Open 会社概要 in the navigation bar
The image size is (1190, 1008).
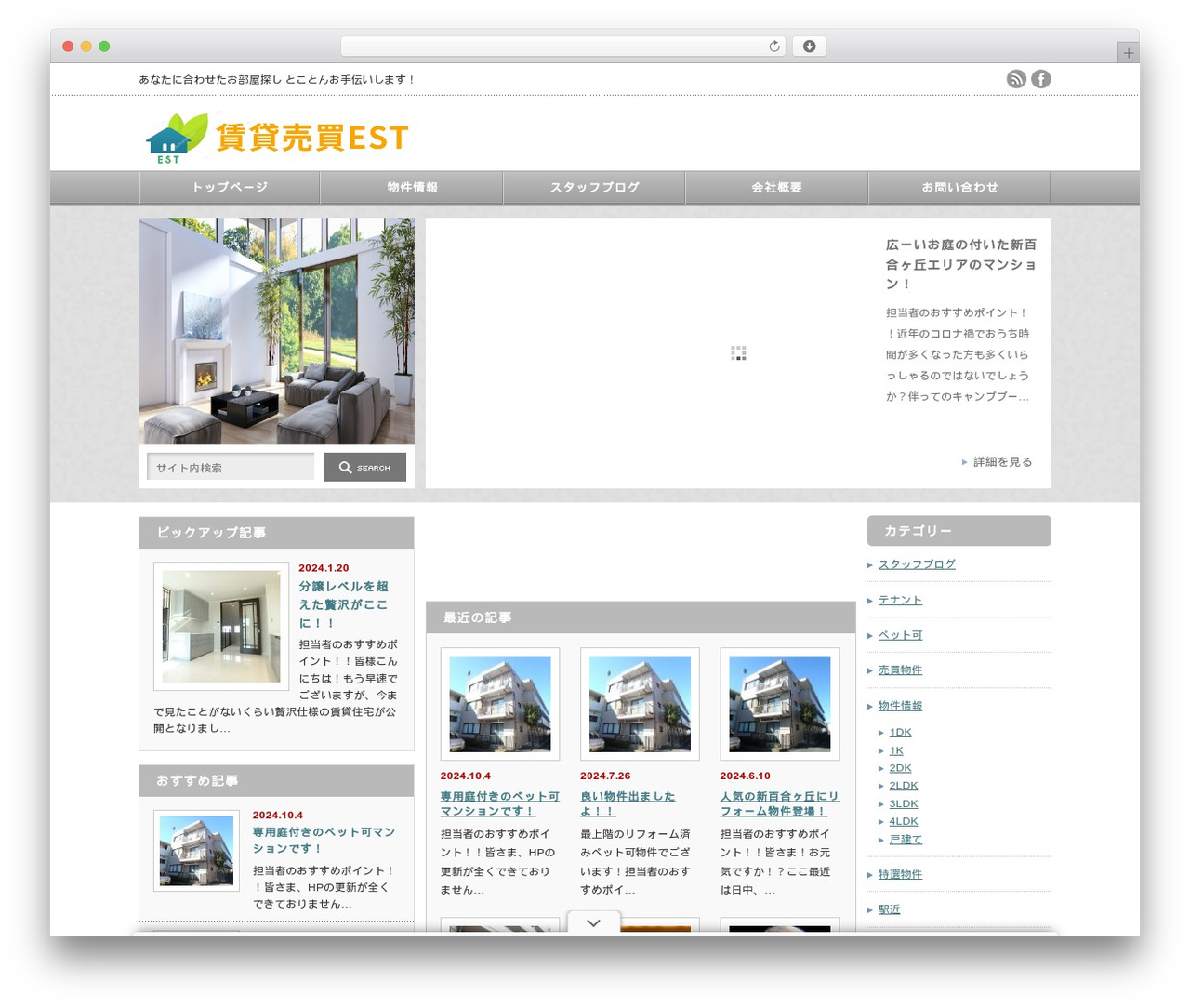(777, 188)
